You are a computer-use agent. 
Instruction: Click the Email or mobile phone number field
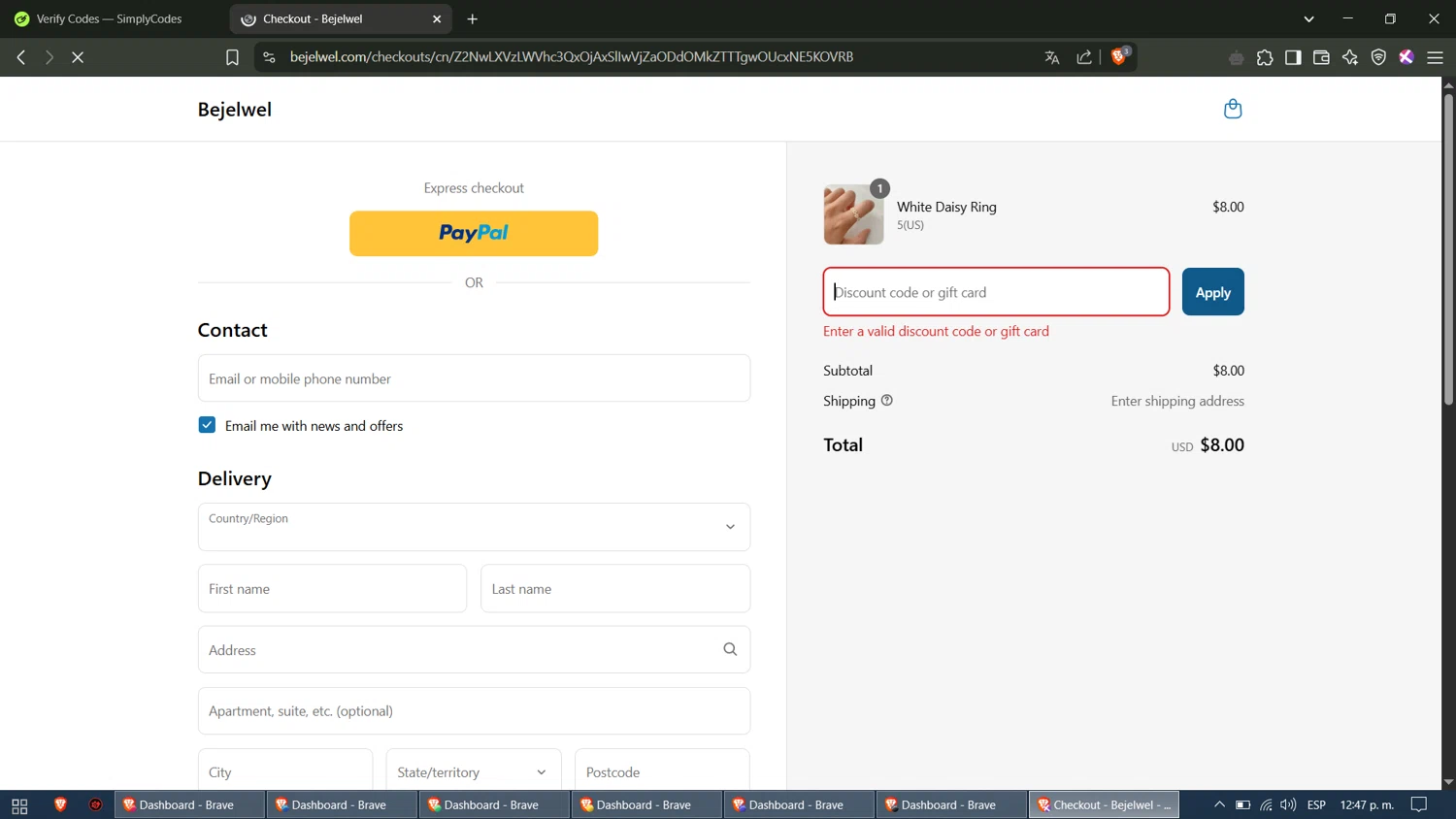click(x=474, y=378)
